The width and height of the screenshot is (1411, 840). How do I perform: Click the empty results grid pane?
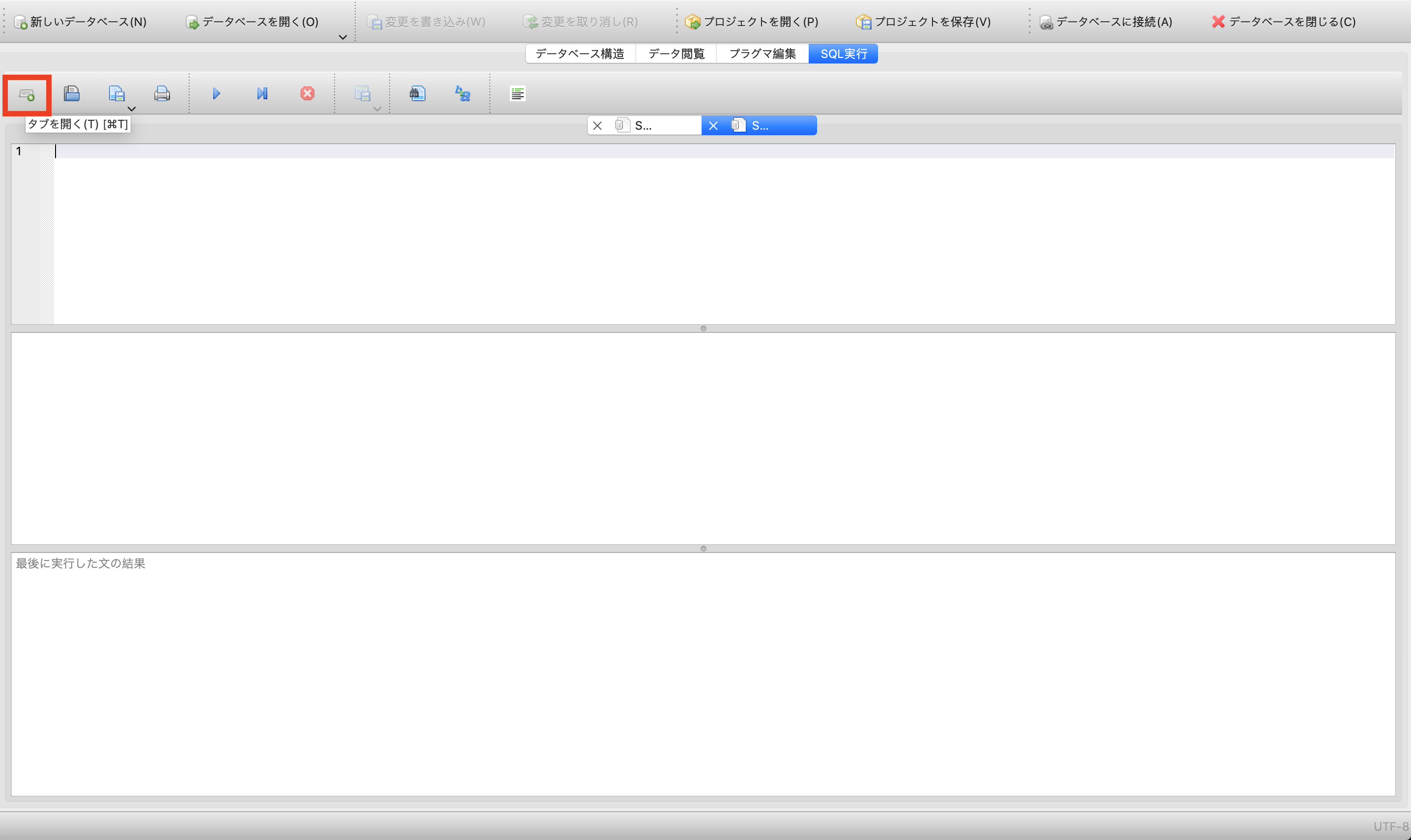[x=703, y=438]
